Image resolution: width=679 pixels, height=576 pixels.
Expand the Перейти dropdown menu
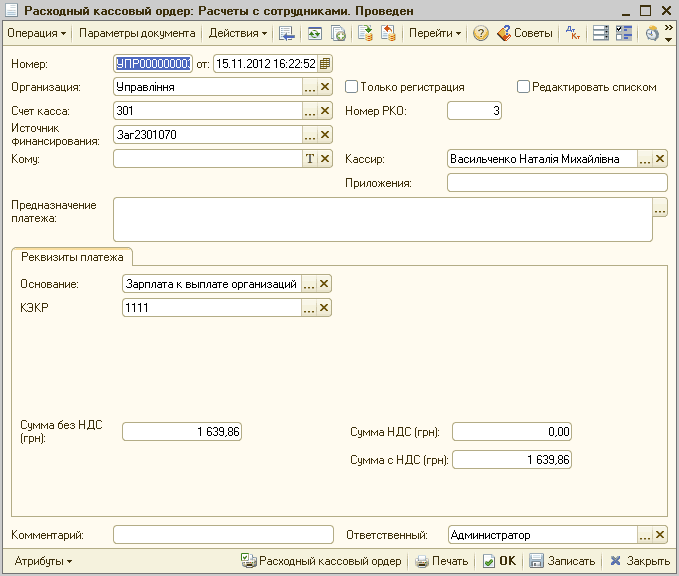(435, 33)
